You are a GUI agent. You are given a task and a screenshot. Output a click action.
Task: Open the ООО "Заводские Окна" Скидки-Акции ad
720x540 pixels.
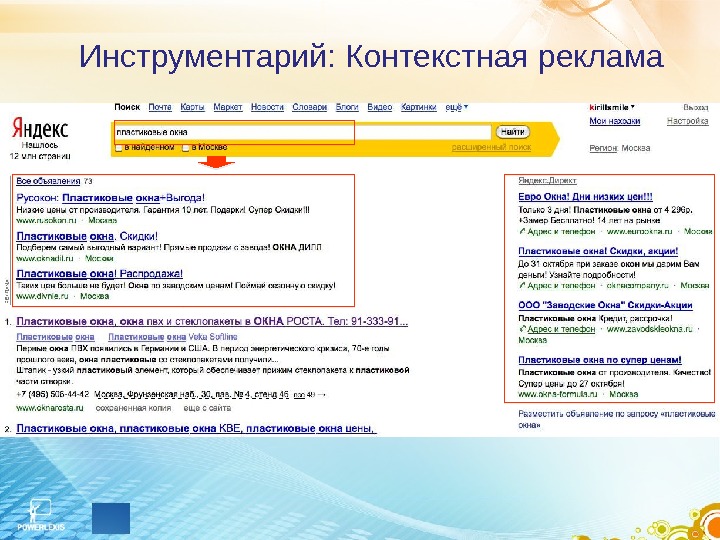coord(605,305)
